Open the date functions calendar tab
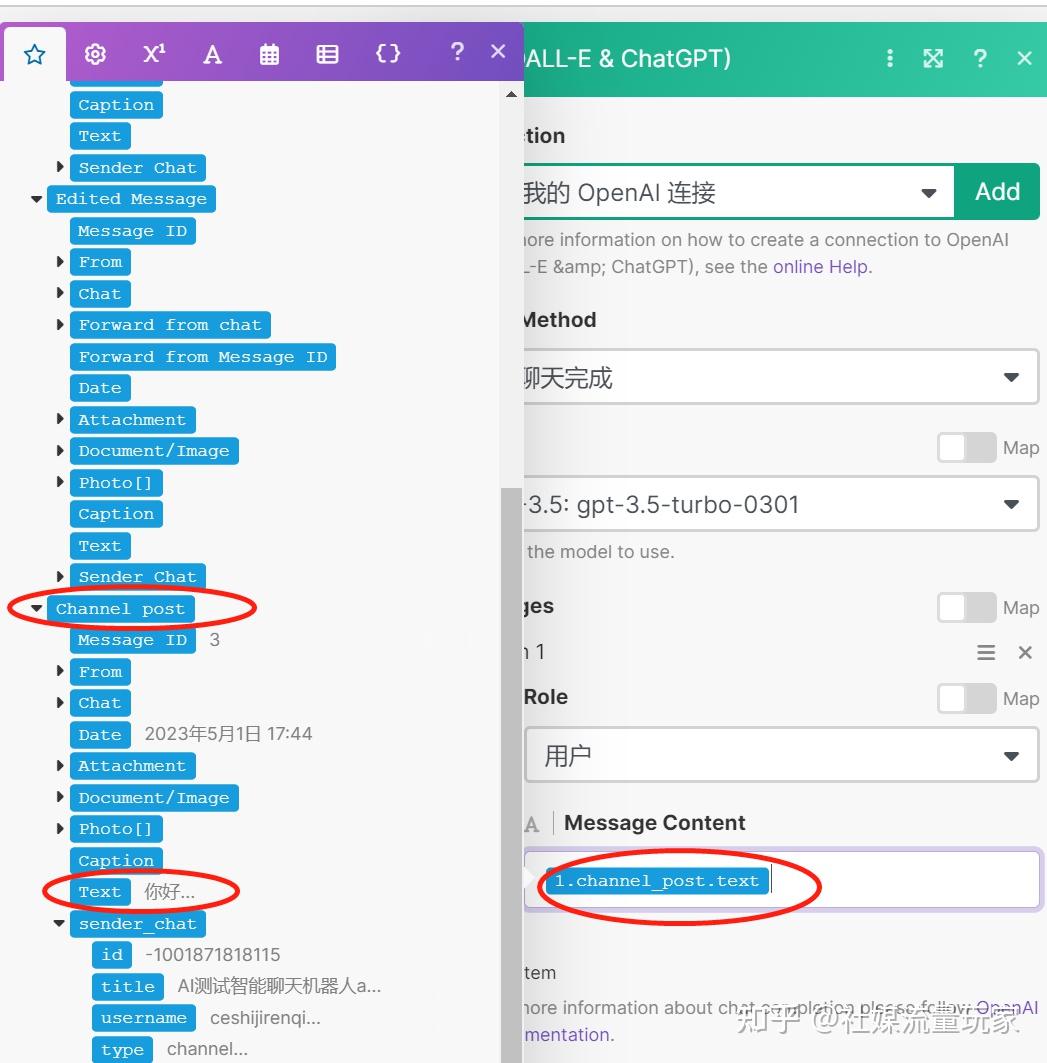This screenshot has width=1047, height=1063. pyautogui.click(x=269, y=54)
